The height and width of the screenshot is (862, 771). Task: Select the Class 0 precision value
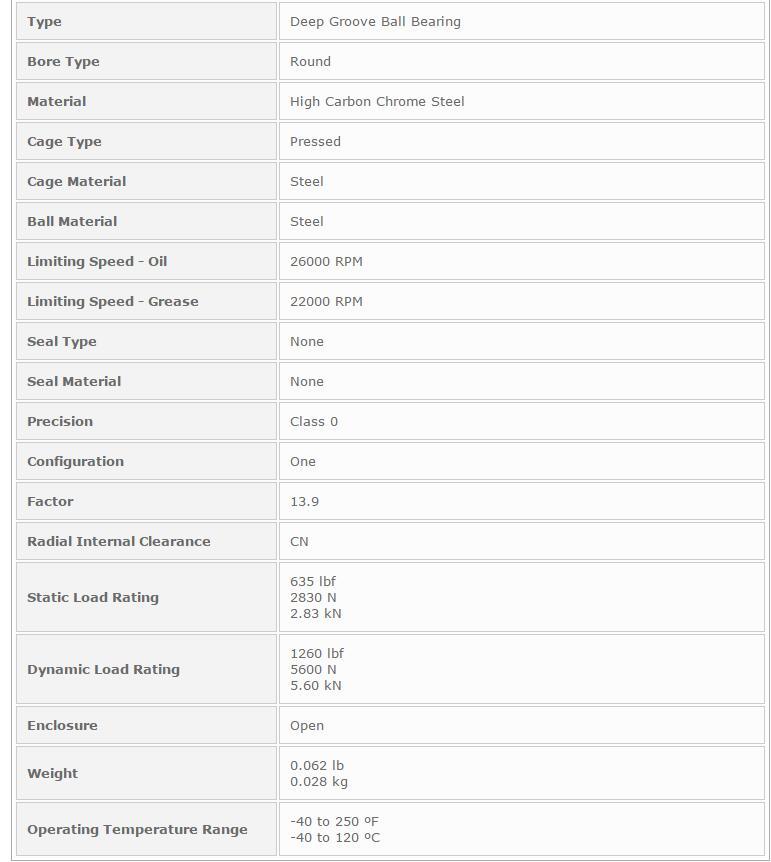tap(314, 421)
